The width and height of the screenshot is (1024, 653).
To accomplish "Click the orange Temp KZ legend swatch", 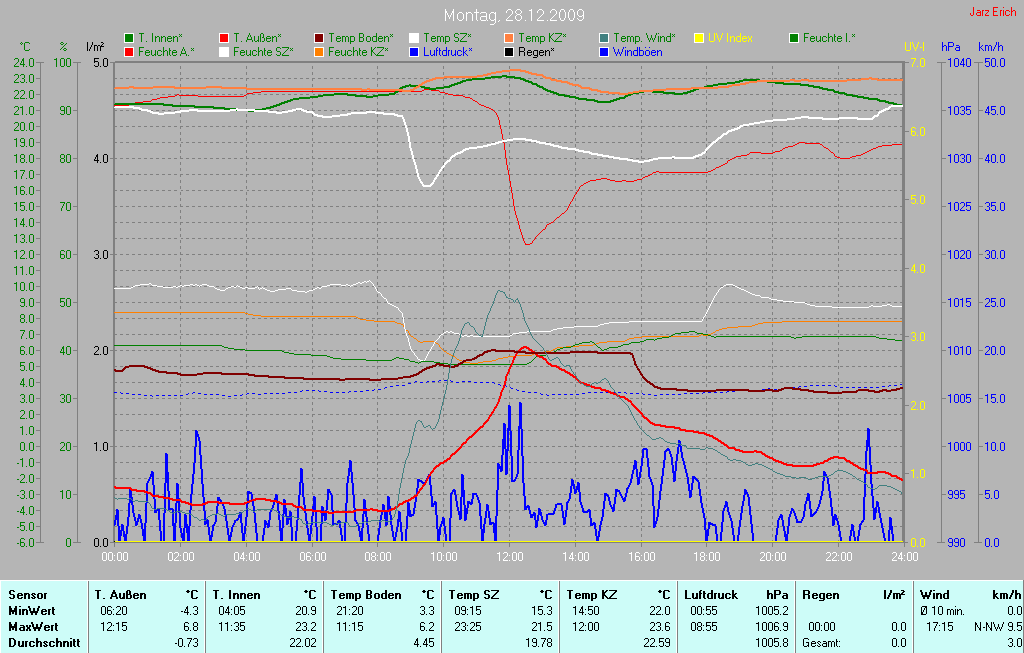I will tap(509, 38).
